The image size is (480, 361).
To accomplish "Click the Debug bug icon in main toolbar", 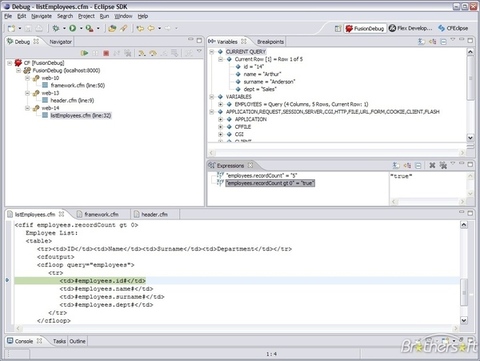I will (x=56, y=28).
